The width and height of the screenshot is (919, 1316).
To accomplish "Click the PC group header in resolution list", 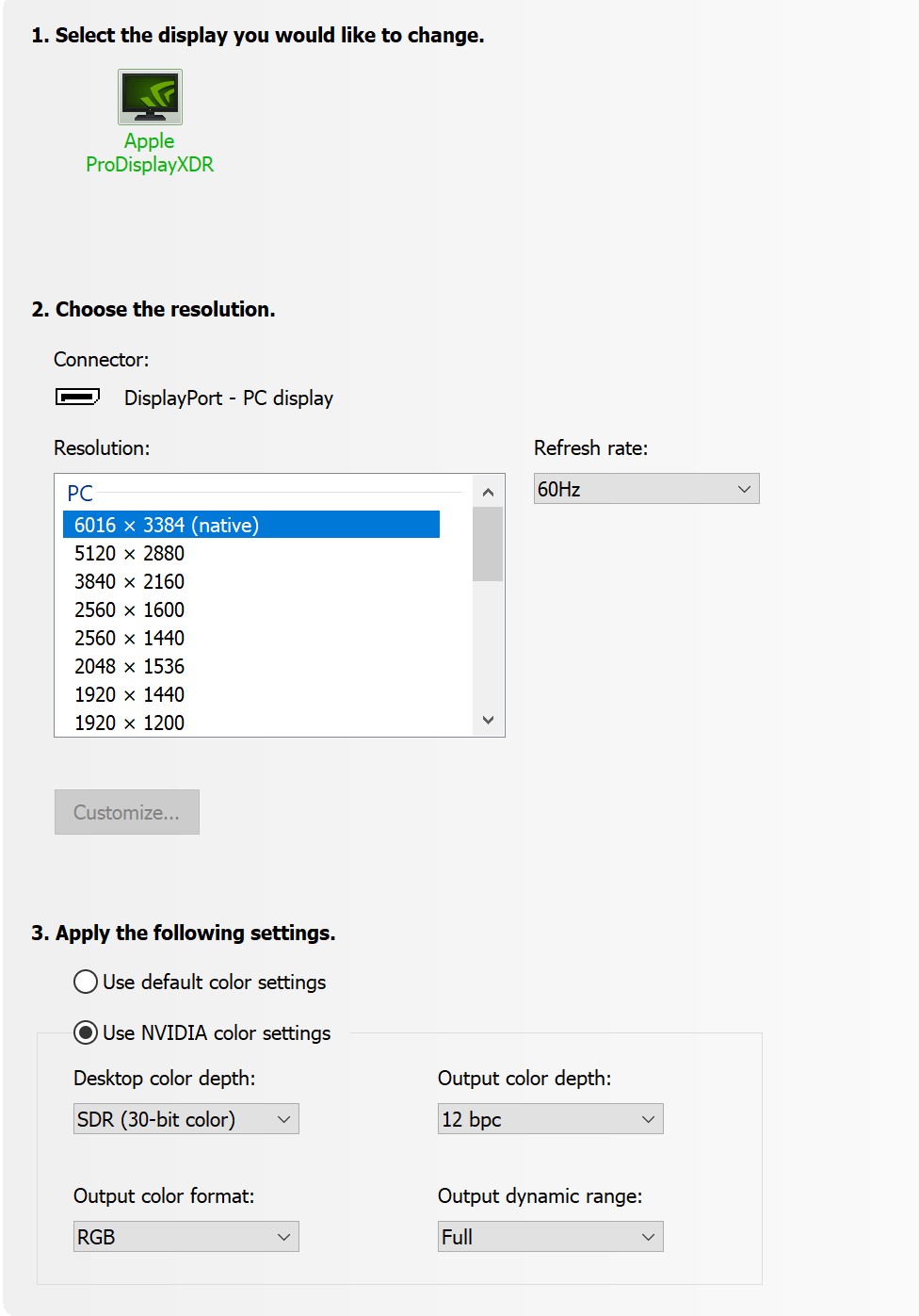I will coord(80,493).
